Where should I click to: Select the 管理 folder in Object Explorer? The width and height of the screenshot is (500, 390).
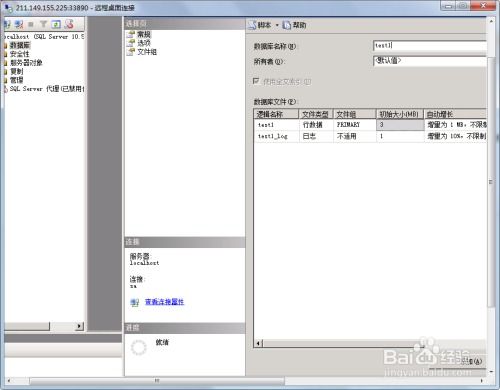pos(16,80)
